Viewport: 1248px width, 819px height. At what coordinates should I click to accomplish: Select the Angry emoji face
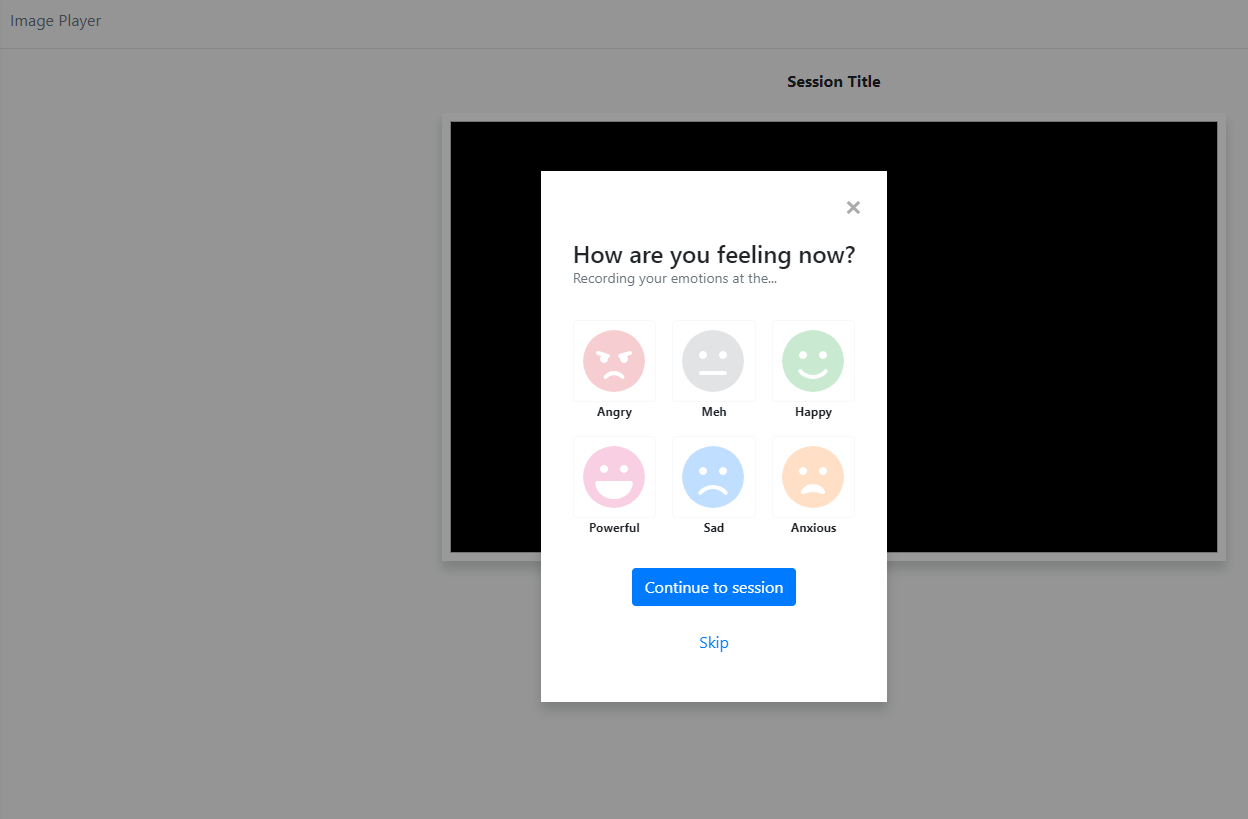(614, 361)
